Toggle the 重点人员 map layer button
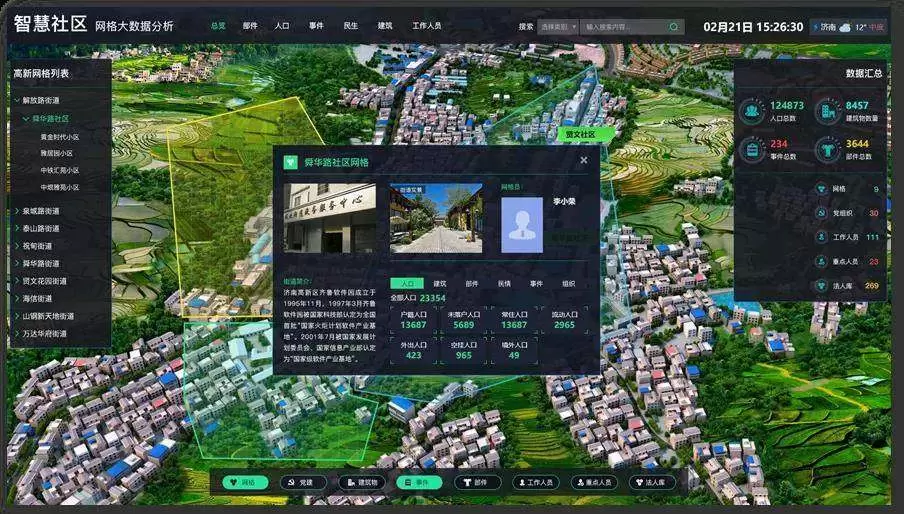 click(594, 482)
